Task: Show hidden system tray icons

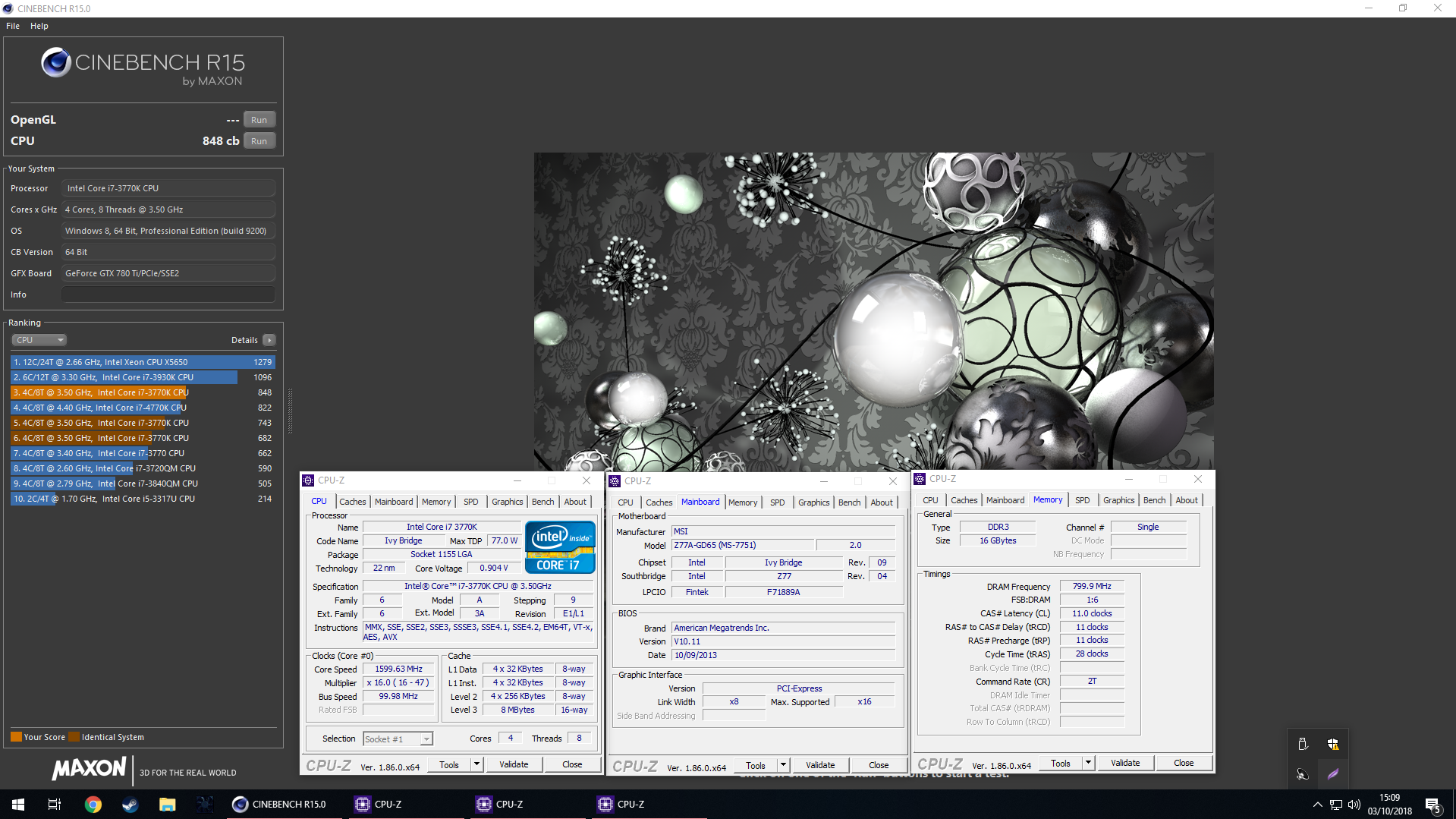Action: [x=1318, y=805]
